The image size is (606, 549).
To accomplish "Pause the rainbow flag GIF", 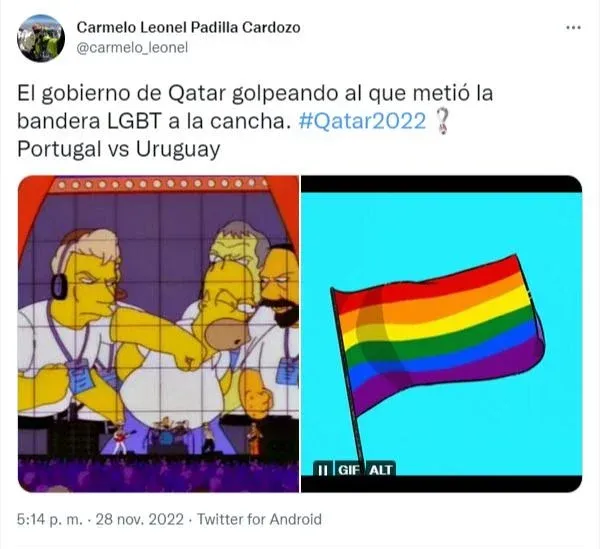I will [322, 470].
